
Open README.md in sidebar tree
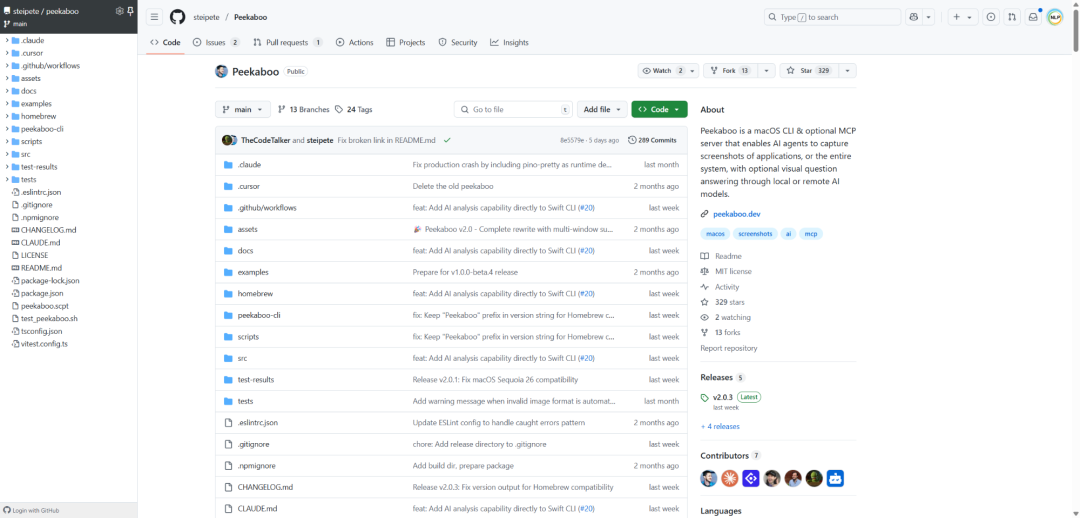(41, 268)
